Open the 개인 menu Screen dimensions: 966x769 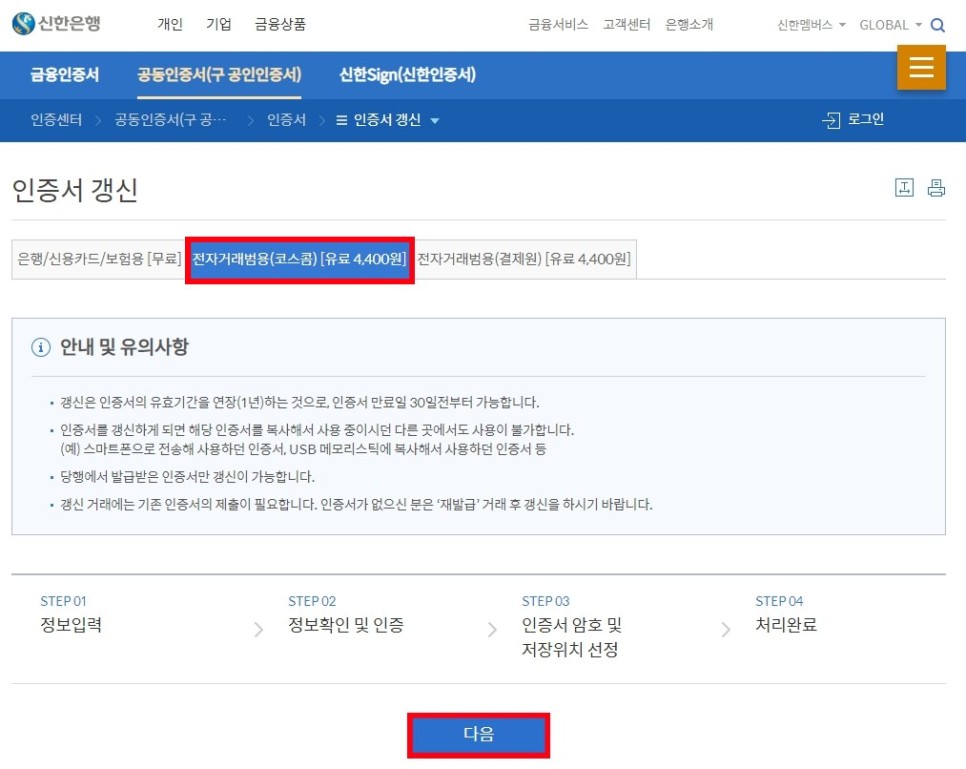click(169, 24)
